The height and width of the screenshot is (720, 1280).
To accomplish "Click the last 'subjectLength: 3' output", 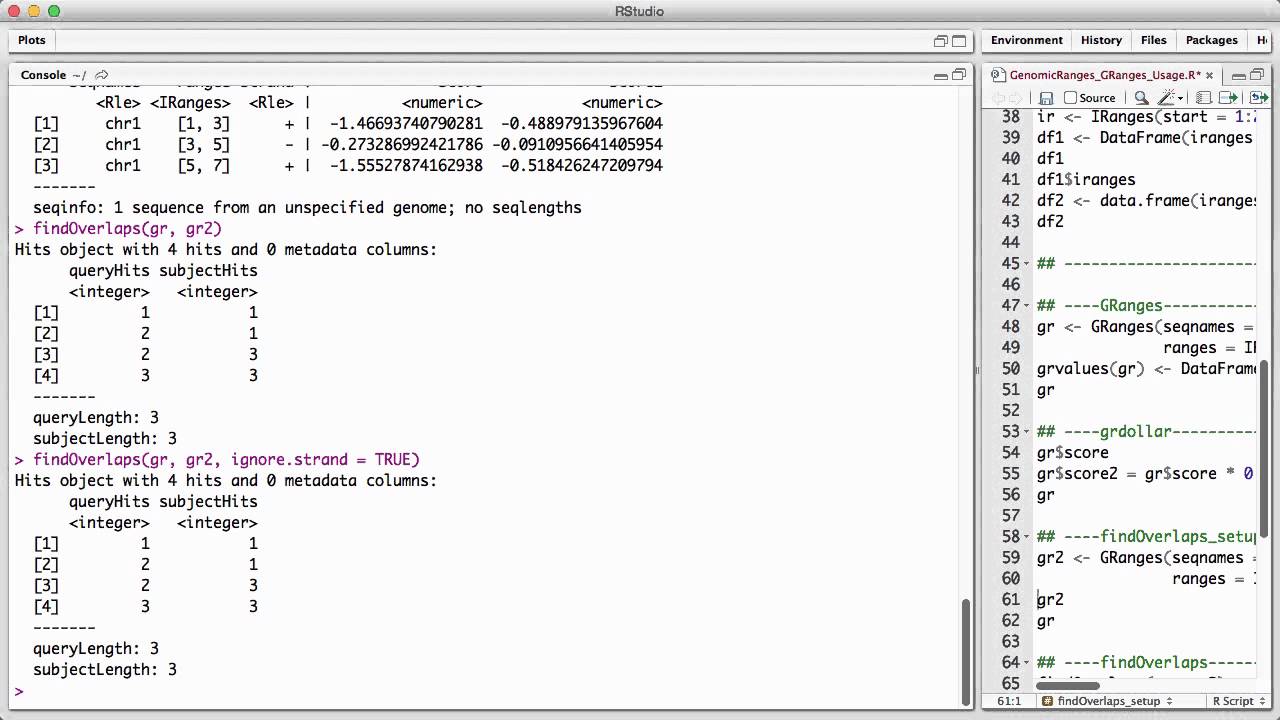I will [105, 670].
